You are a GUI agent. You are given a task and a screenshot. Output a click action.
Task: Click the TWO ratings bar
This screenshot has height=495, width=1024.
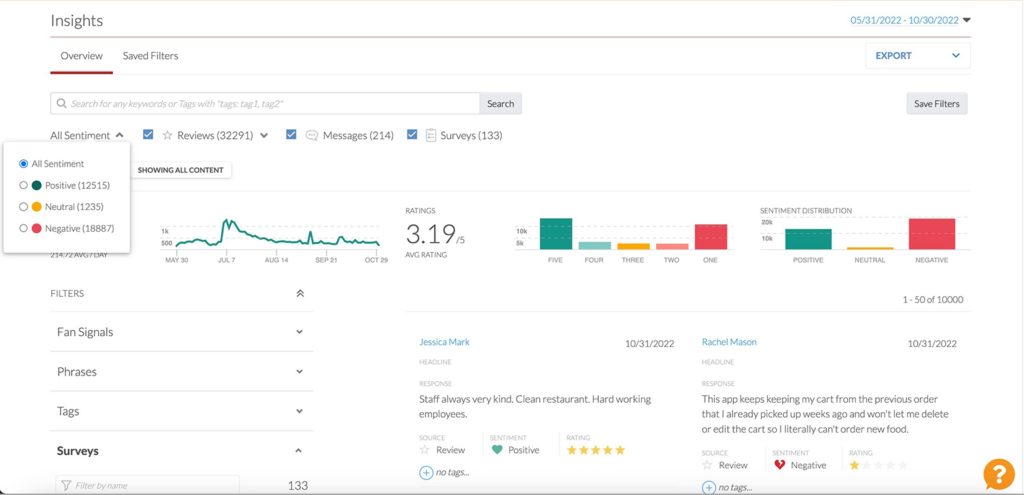[672, 246]
